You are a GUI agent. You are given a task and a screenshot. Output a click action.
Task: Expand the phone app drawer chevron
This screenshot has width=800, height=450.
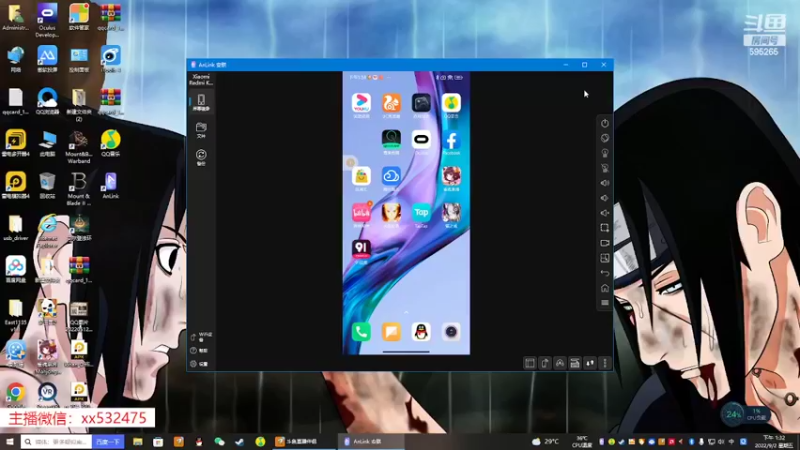click(x=406, y=312)
